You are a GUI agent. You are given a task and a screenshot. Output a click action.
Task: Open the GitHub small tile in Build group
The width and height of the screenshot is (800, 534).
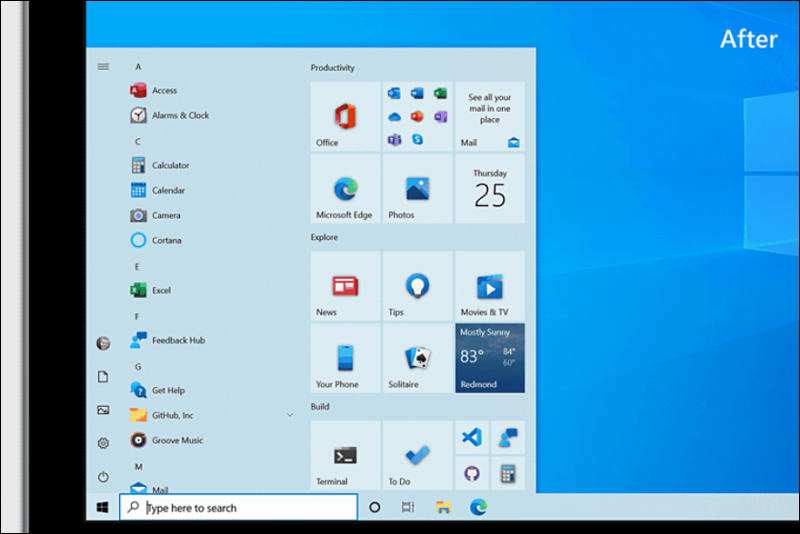click(x=472, y=474)
